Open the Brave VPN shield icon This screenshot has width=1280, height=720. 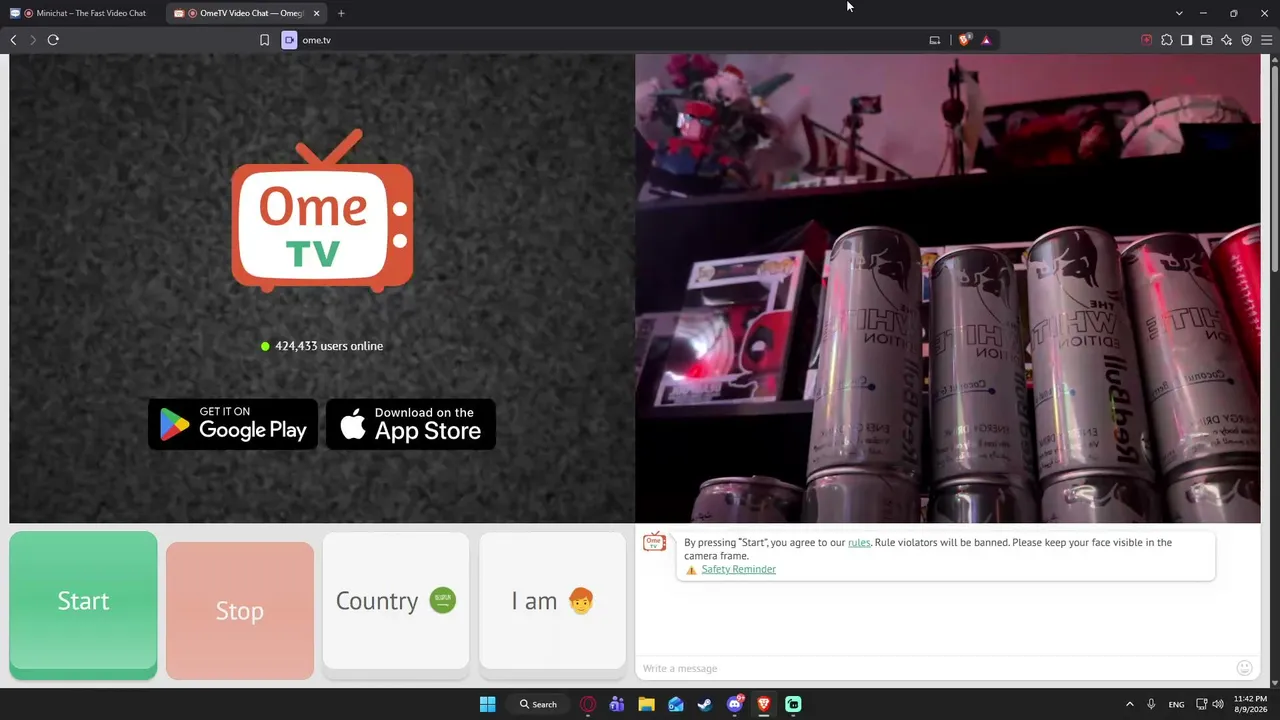click(x=1246, y=40)
